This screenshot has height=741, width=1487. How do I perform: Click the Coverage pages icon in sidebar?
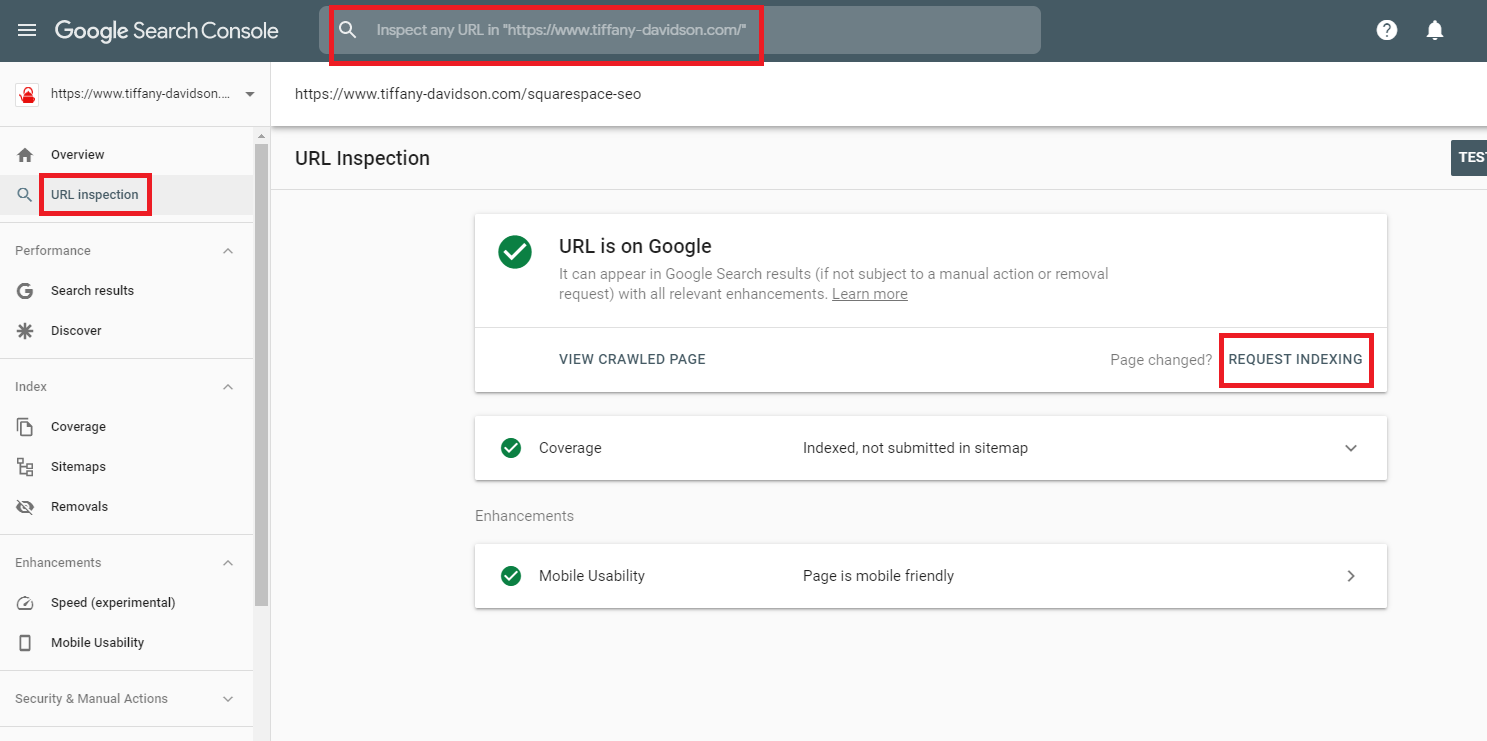pyautogui.click(x=25, y=427)
